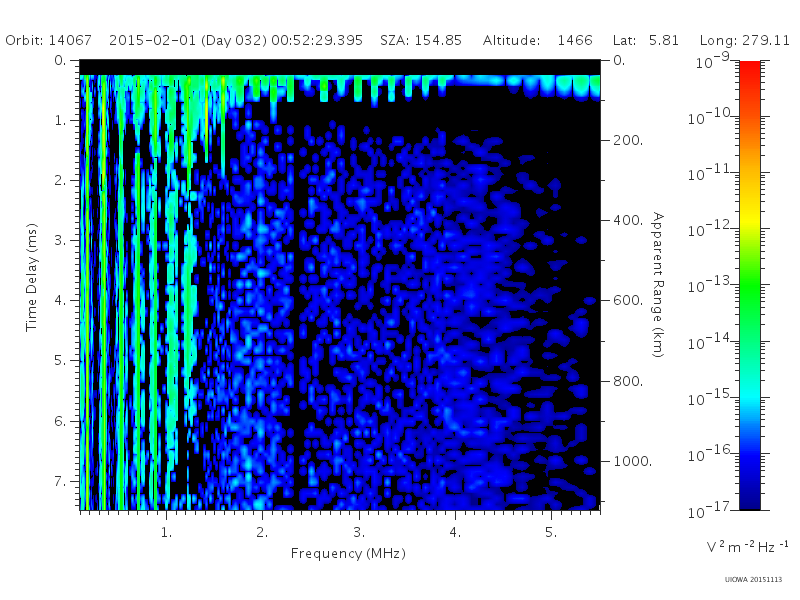Click the '2.' tick on frequency axis
The height and width of the screenshot is (600, 800).
[262, 533]
